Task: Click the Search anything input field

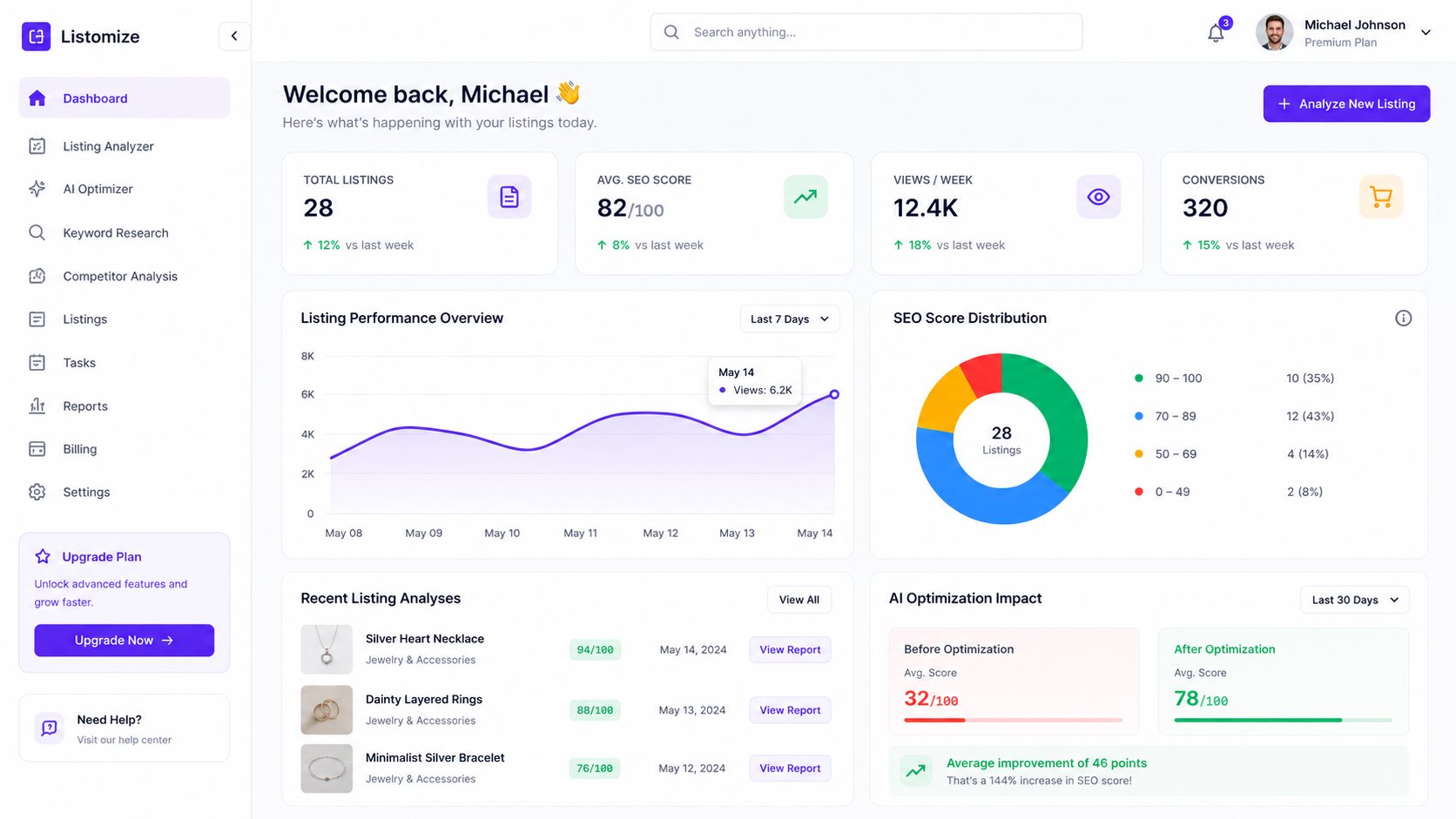Action: 866,32
